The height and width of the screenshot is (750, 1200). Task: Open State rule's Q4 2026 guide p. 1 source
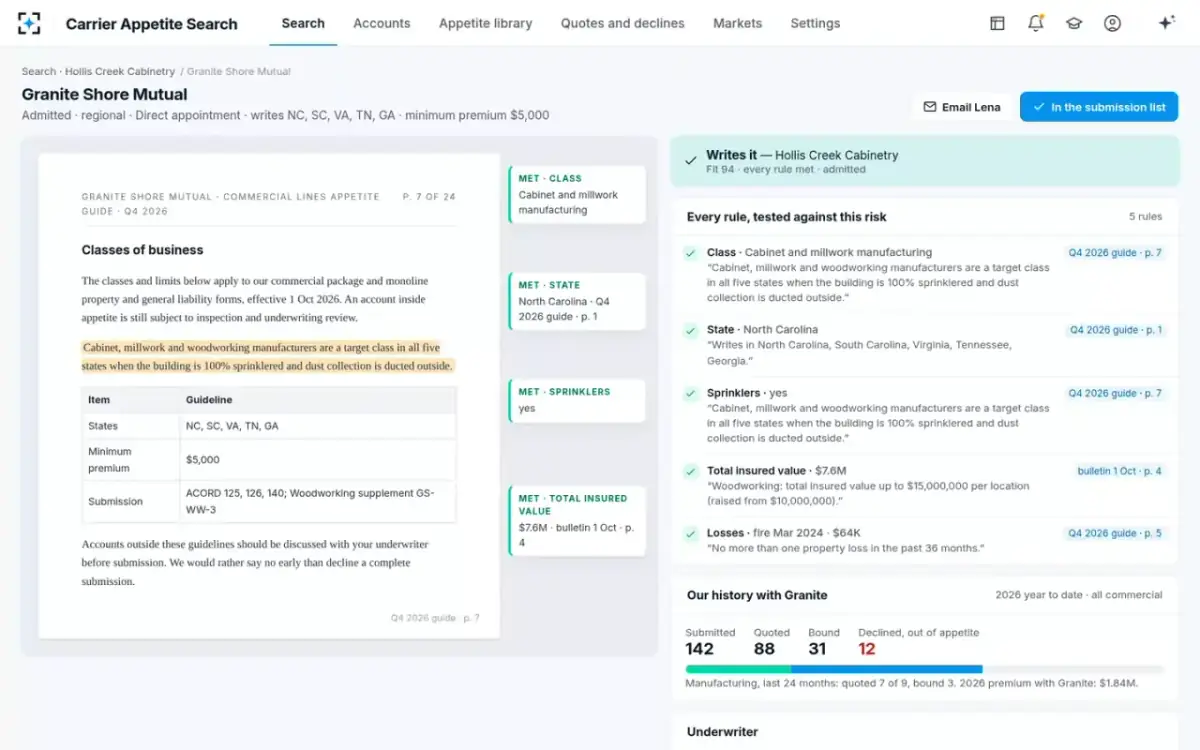click(1115, 330)
